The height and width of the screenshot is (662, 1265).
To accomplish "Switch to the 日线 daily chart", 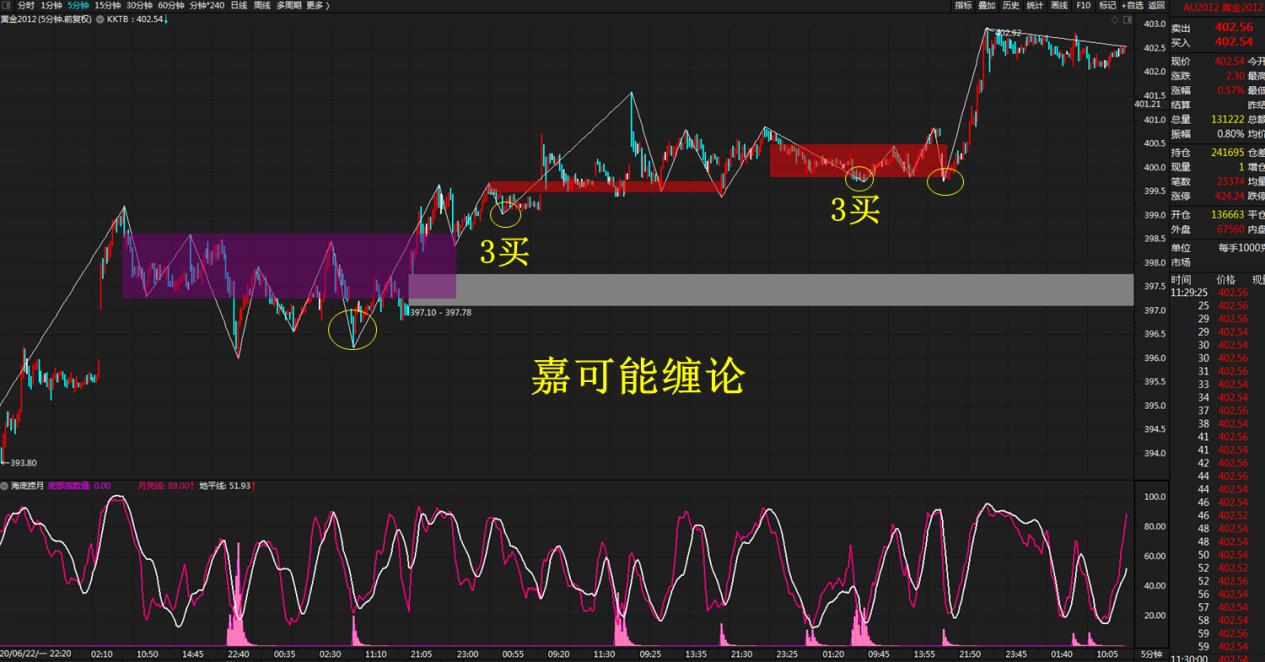I will tap(239, 5).
